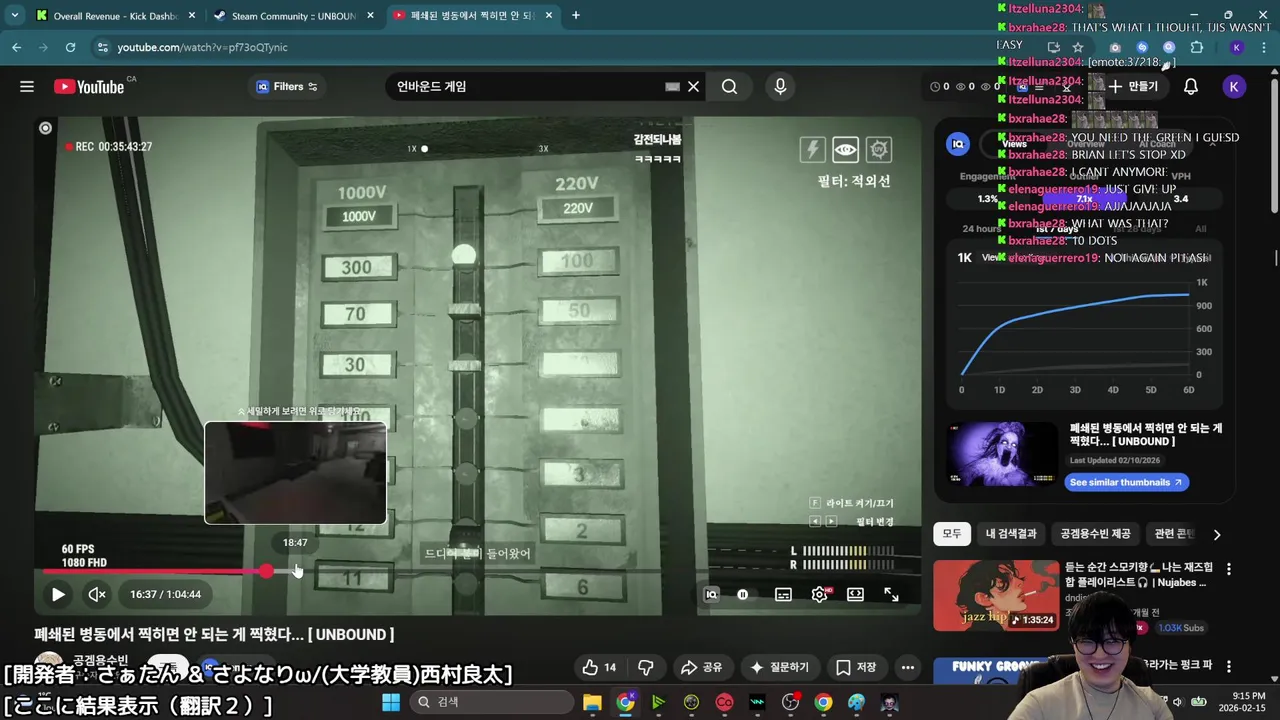1280x720 pixels.
Task: Clear the search box text
Action: 693,87
